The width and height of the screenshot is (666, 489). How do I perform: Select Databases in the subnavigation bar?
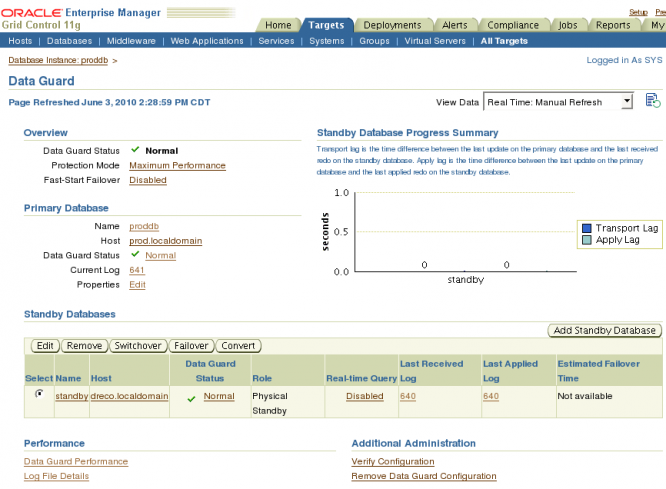69,41
